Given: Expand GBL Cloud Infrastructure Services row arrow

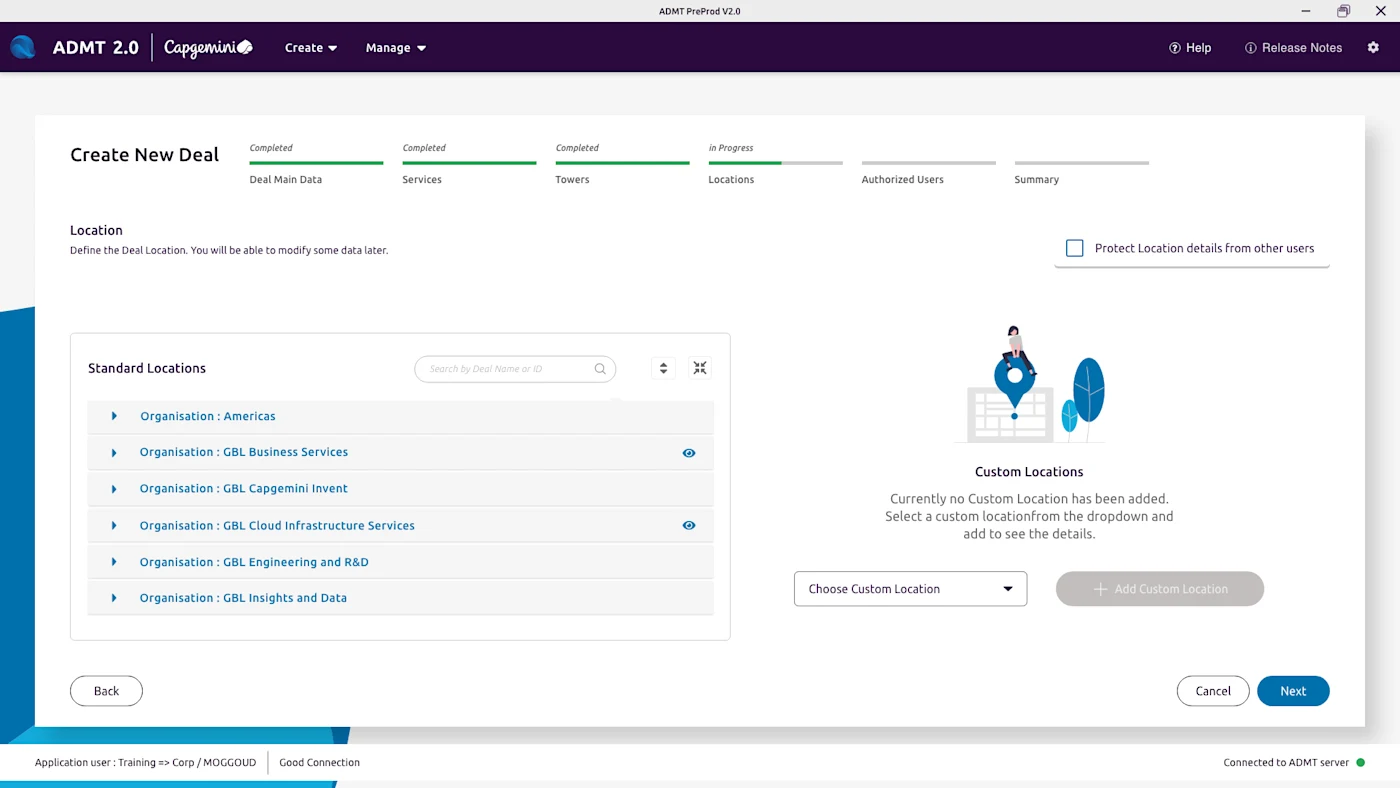Looking at the screenshot, I should (114, 525).
